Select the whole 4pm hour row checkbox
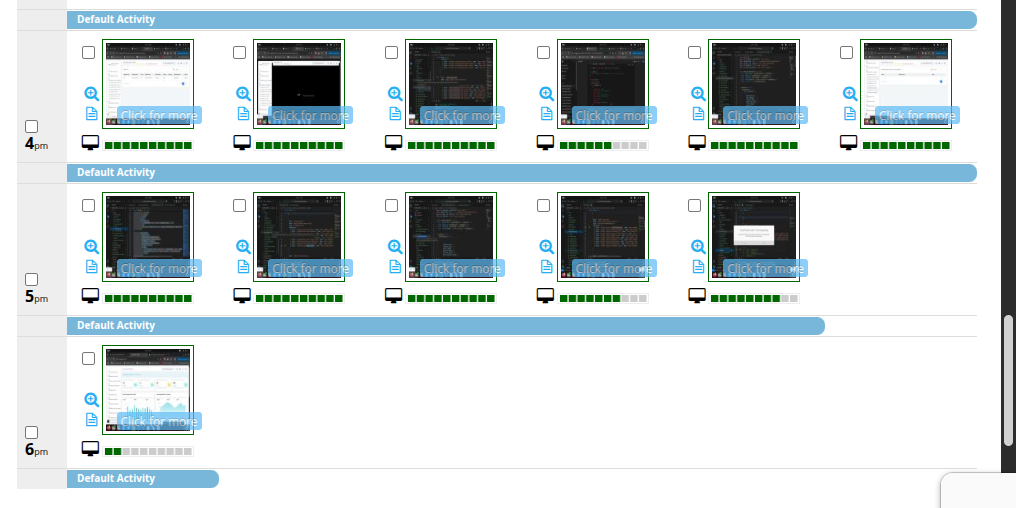1016x508 pixels. pyautogui.click(x=31, y=127)
